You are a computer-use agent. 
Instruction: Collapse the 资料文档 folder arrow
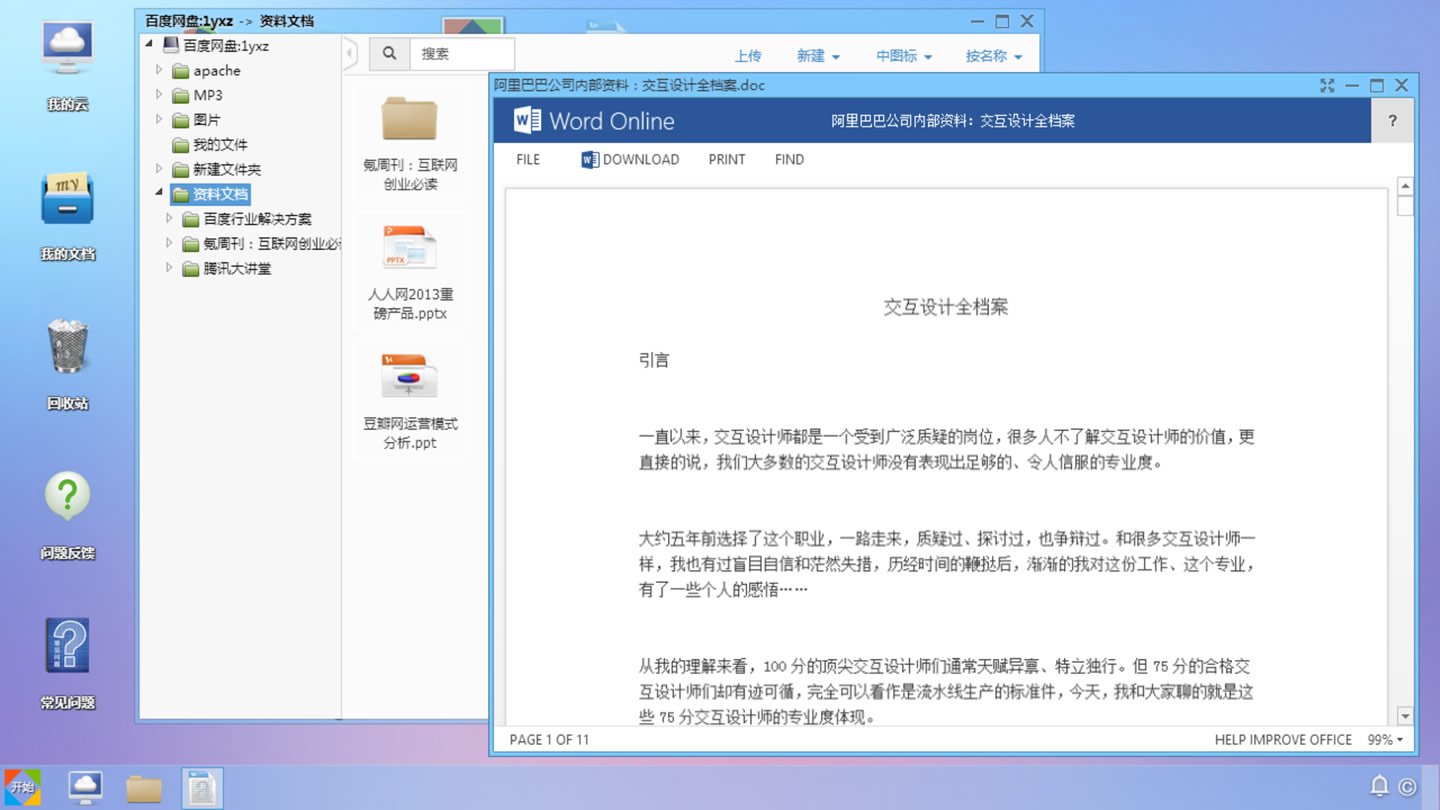(159, 193)
